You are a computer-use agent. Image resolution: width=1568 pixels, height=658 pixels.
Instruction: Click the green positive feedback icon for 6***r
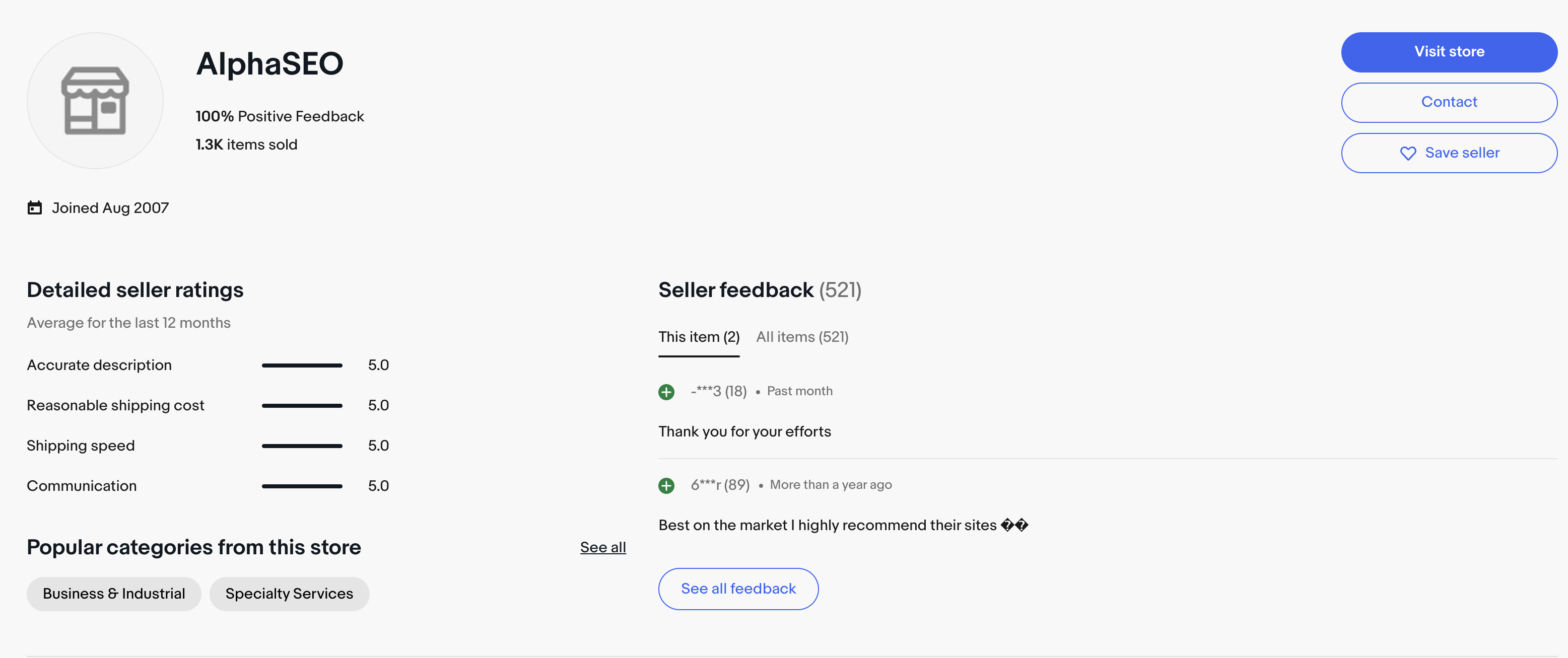click(x=666, y=485)
